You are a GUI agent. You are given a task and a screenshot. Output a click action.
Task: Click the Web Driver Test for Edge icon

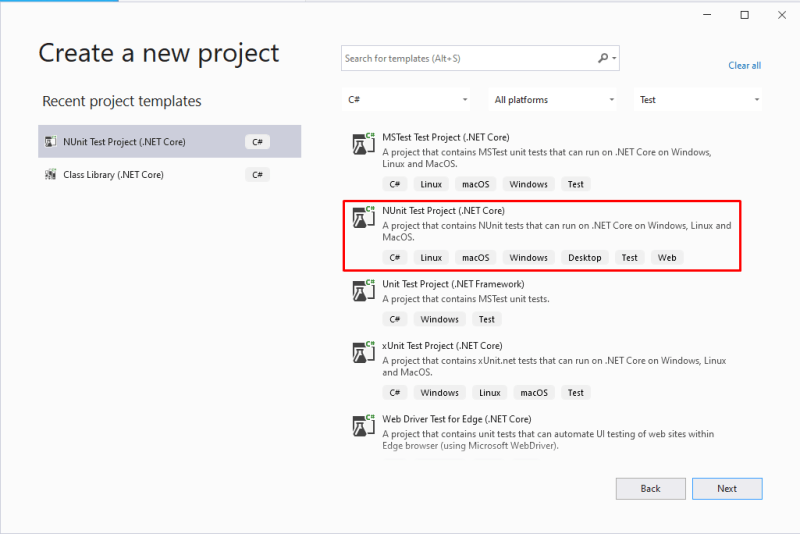(x=363, y=426)
